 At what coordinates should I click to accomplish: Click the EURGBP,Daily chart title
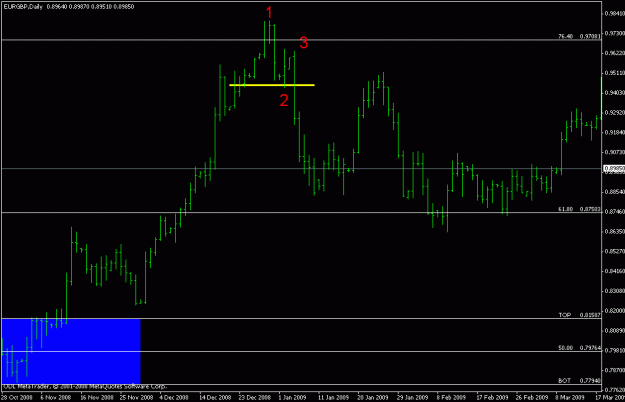coord(23,7)
